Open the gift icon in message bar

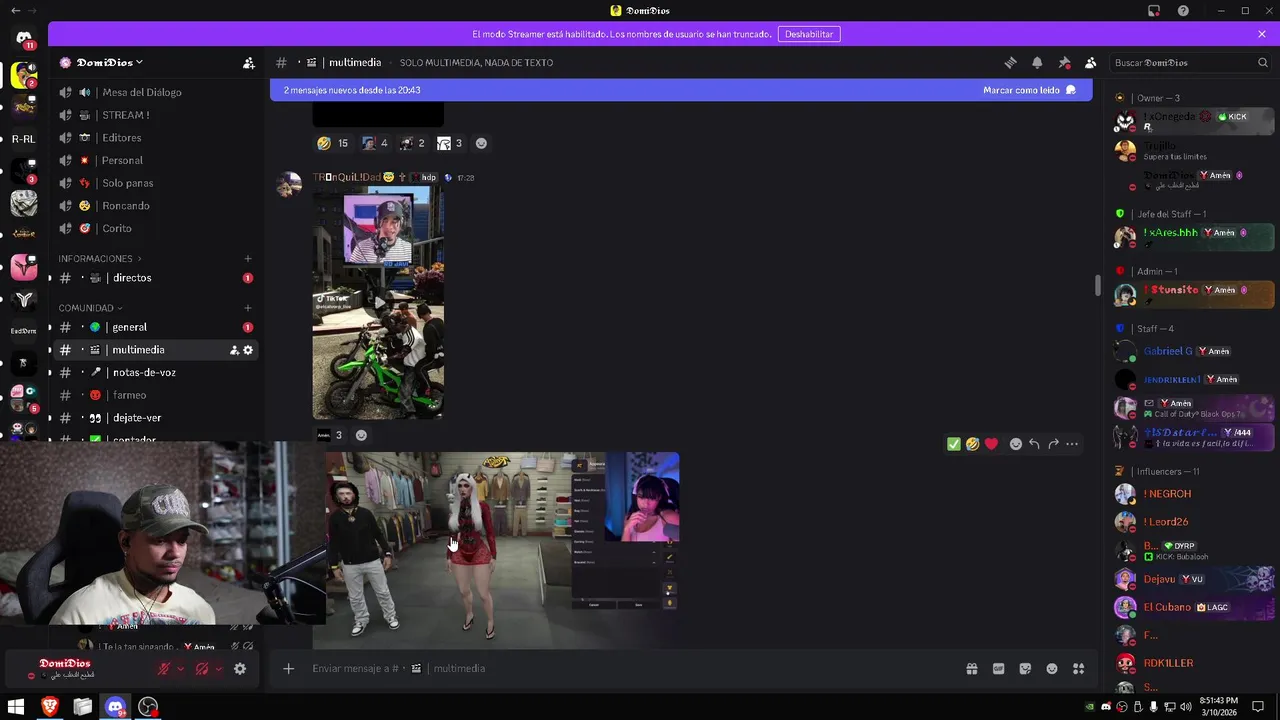[x=971, y=669]
